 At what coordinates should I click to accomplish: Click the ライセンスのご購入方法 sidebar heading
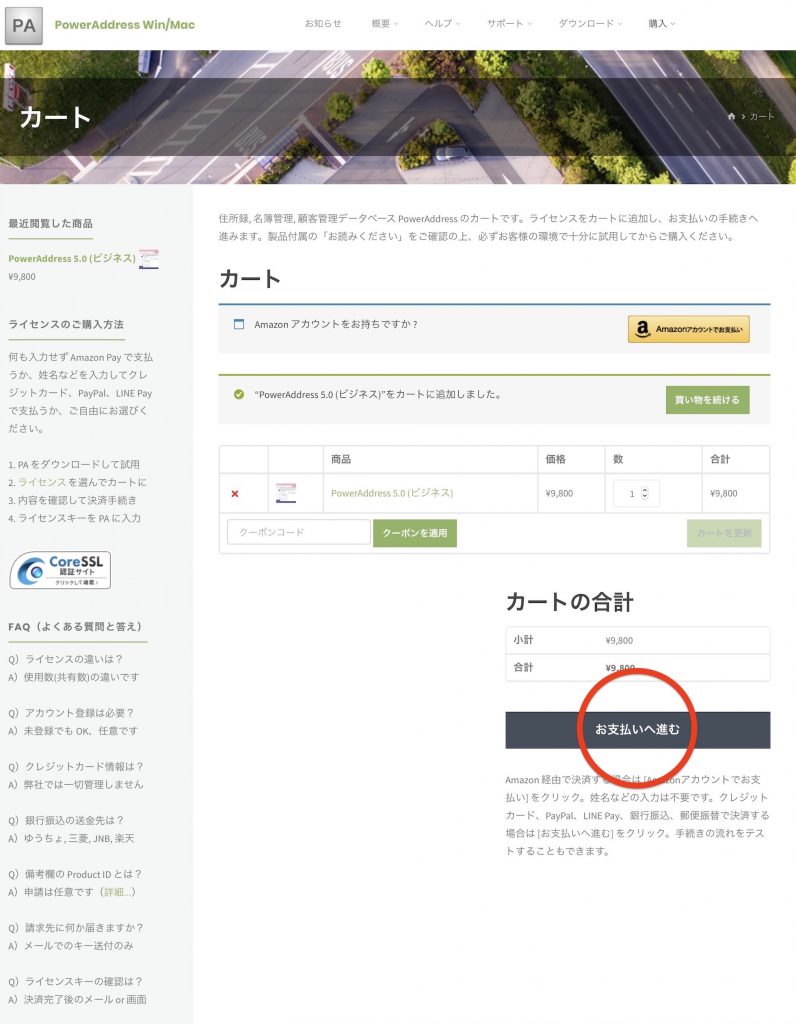tap(66, 325)
